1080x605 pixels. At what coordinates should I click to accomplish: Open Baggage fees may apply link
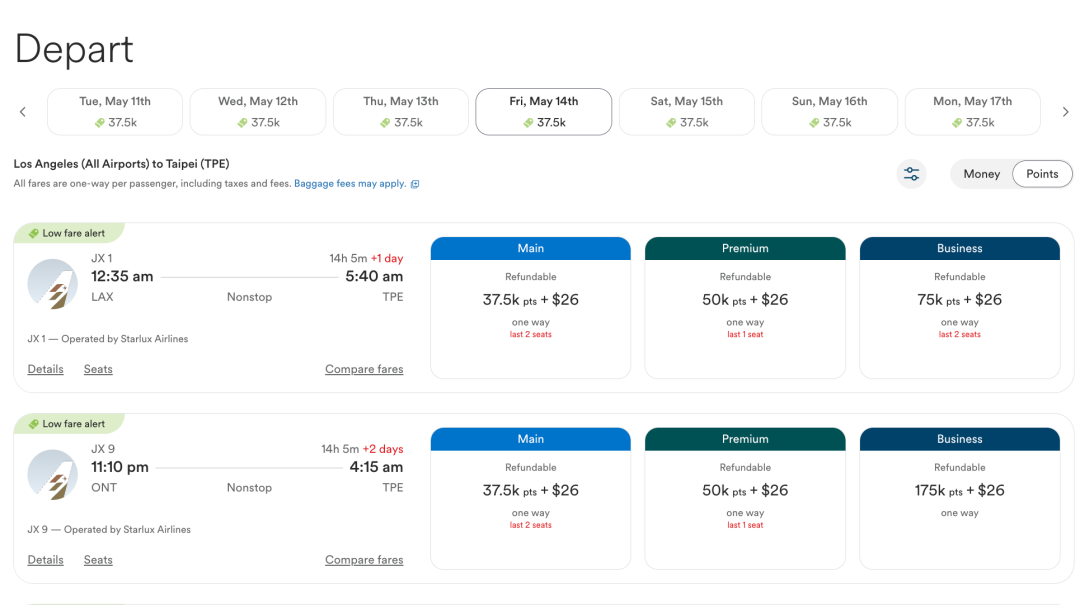tap(350, 183)
